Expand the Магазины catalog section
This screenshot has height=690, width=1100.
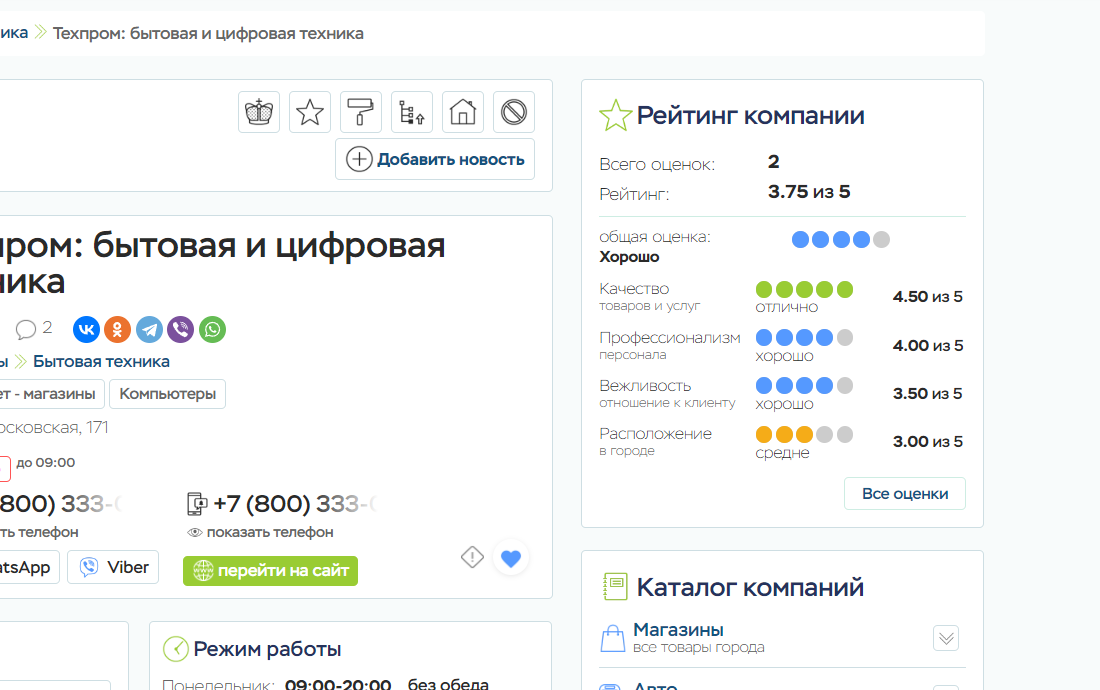click(x=946, y=638)
